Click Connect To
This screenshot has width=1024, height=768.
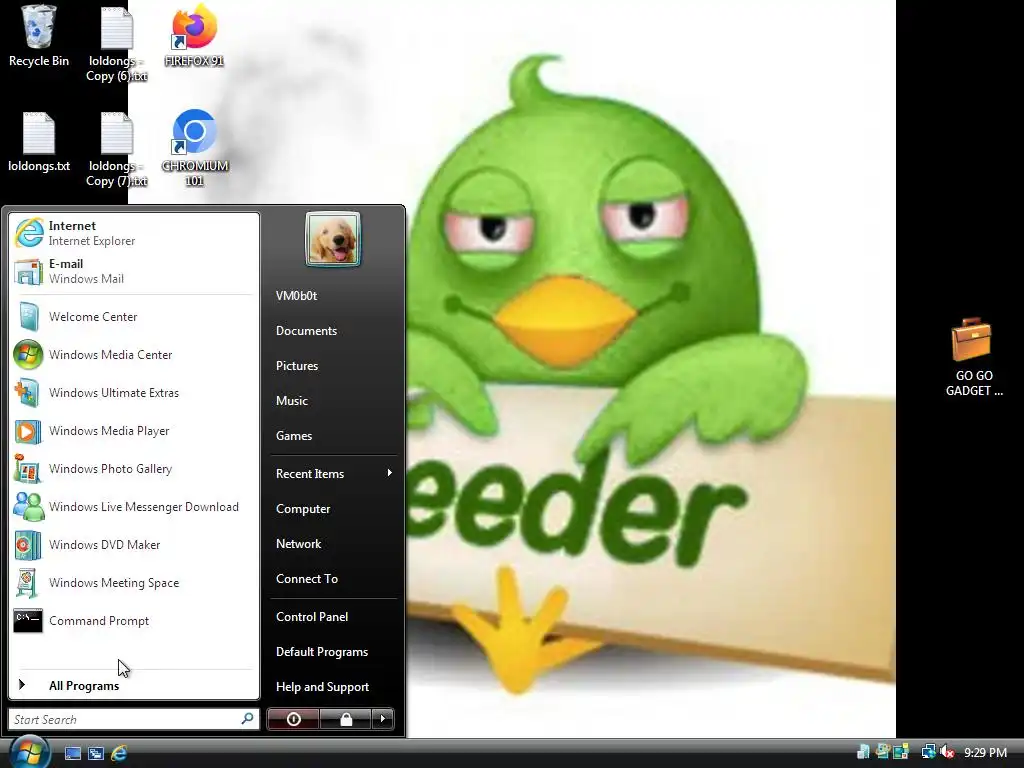click(333, 579)
